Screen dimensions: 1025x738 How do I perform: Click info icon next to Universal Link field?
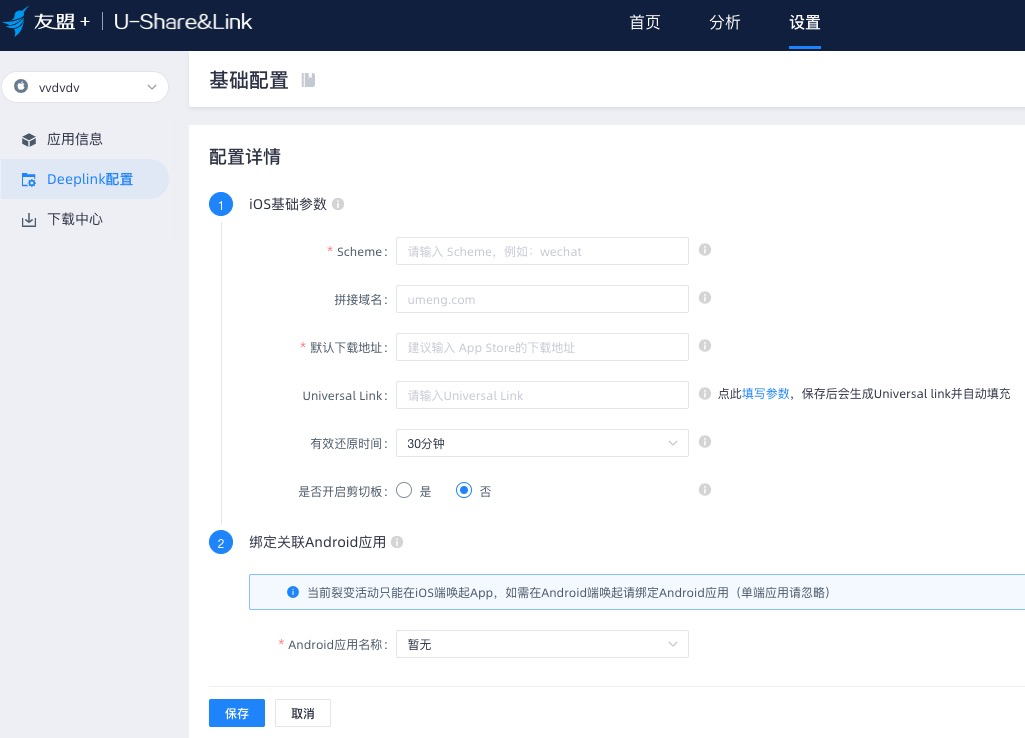[x=705, y=394]
